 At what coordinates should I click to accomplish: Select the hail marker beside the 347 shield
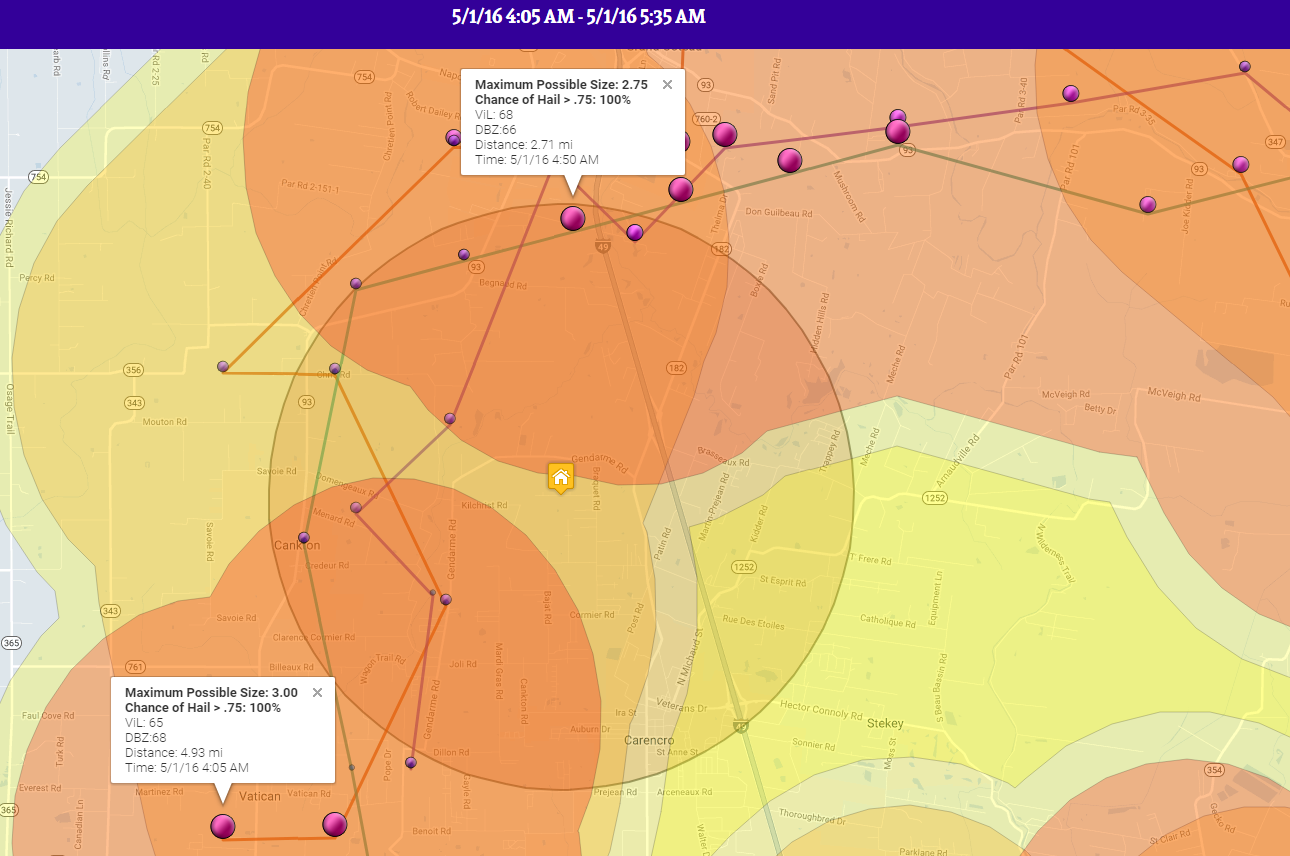tap(1241, 164)
